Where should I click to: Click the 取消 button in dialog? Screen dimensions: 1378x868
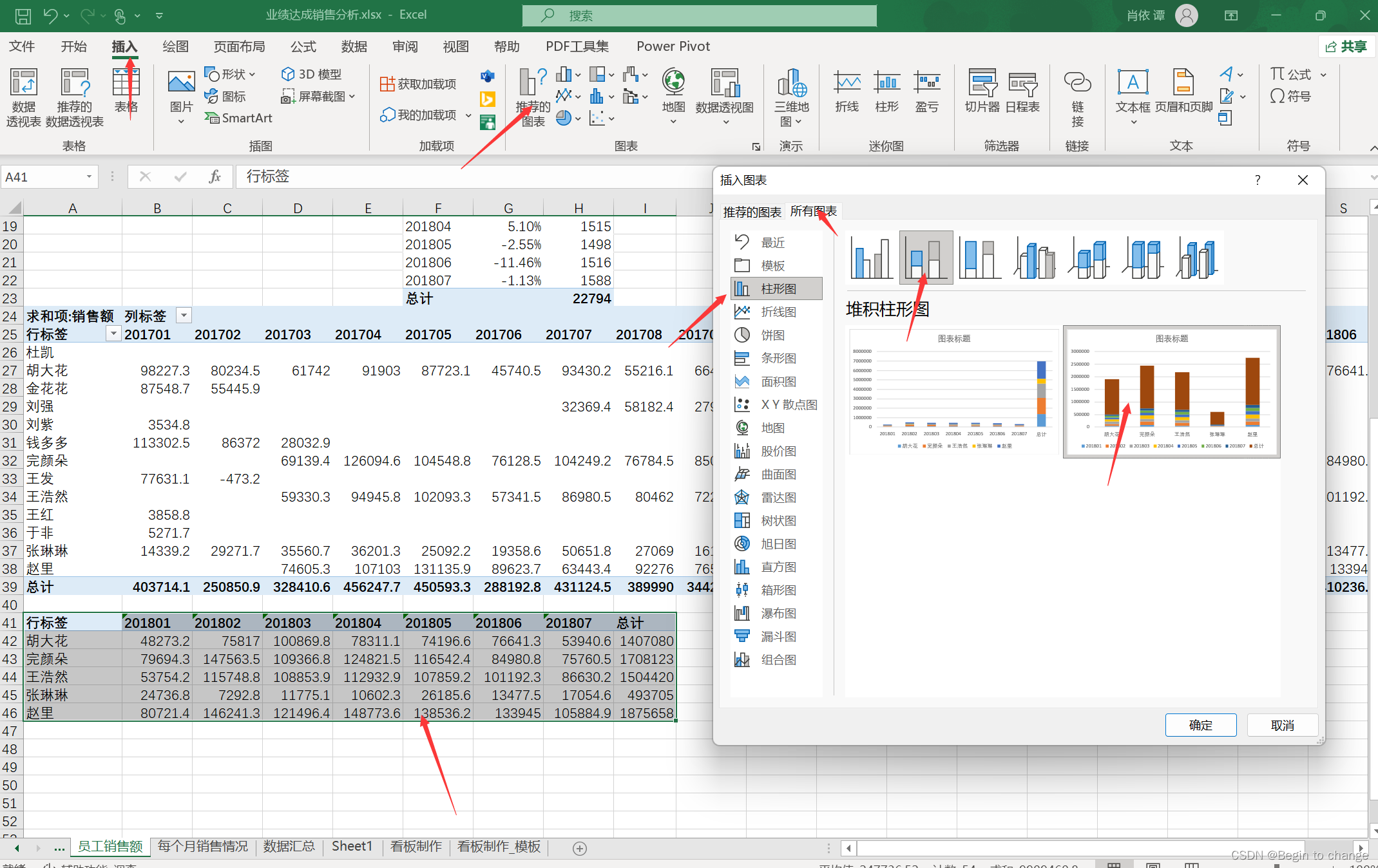point(1282,726)
